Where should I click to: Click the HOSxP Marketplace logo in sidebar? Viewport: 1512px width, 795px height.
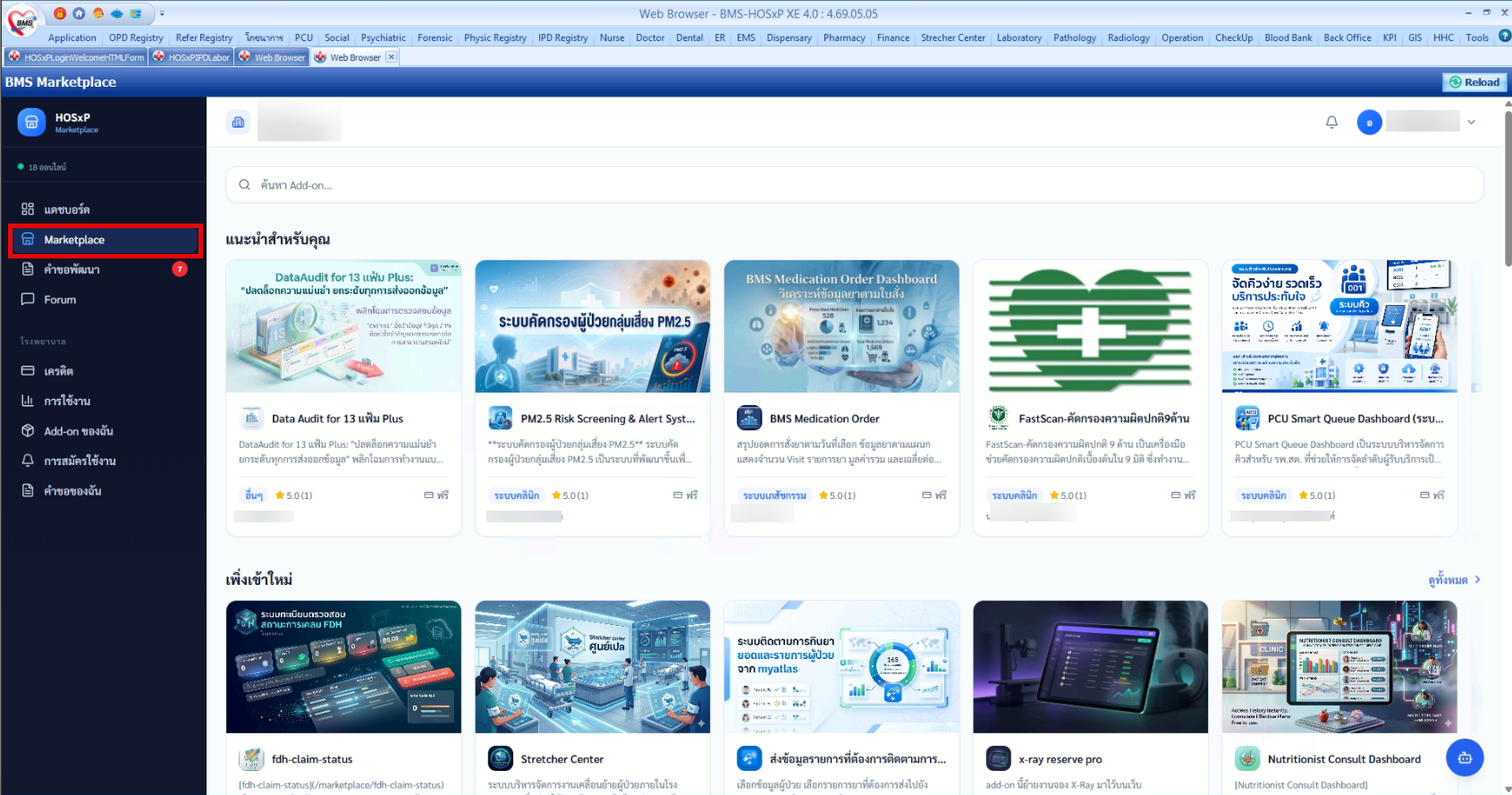(31, 123)
